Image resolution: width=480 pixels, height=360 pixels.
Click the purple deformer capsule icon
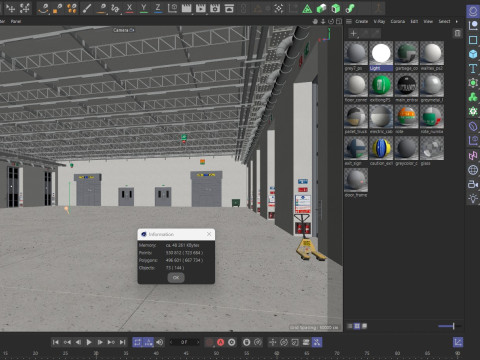click(473, 126)
